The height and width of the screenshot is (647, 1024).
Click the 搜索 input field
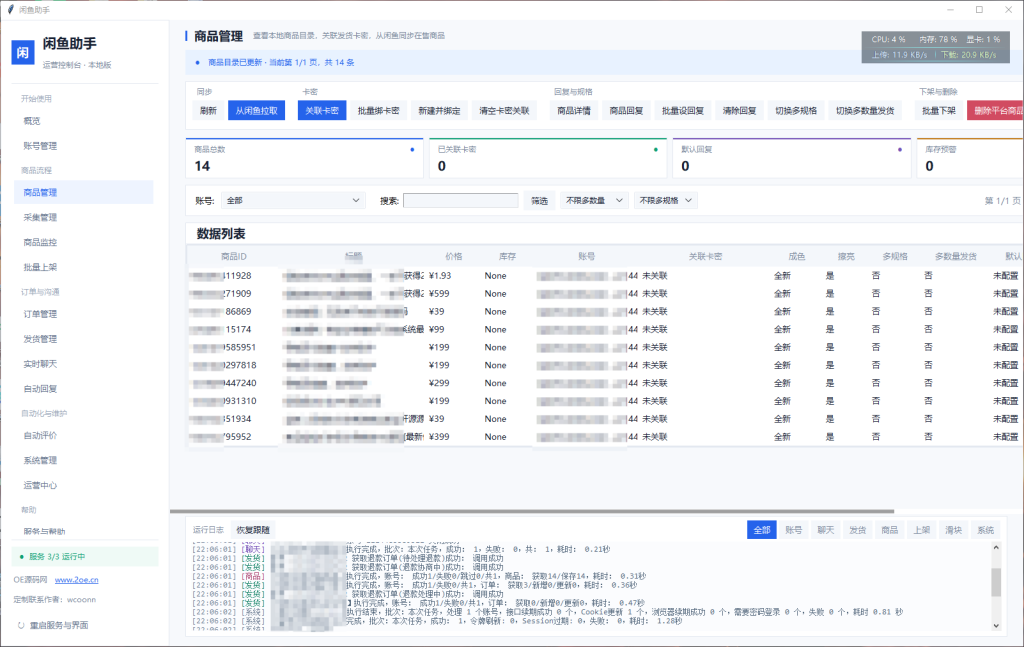pos(460,200)
